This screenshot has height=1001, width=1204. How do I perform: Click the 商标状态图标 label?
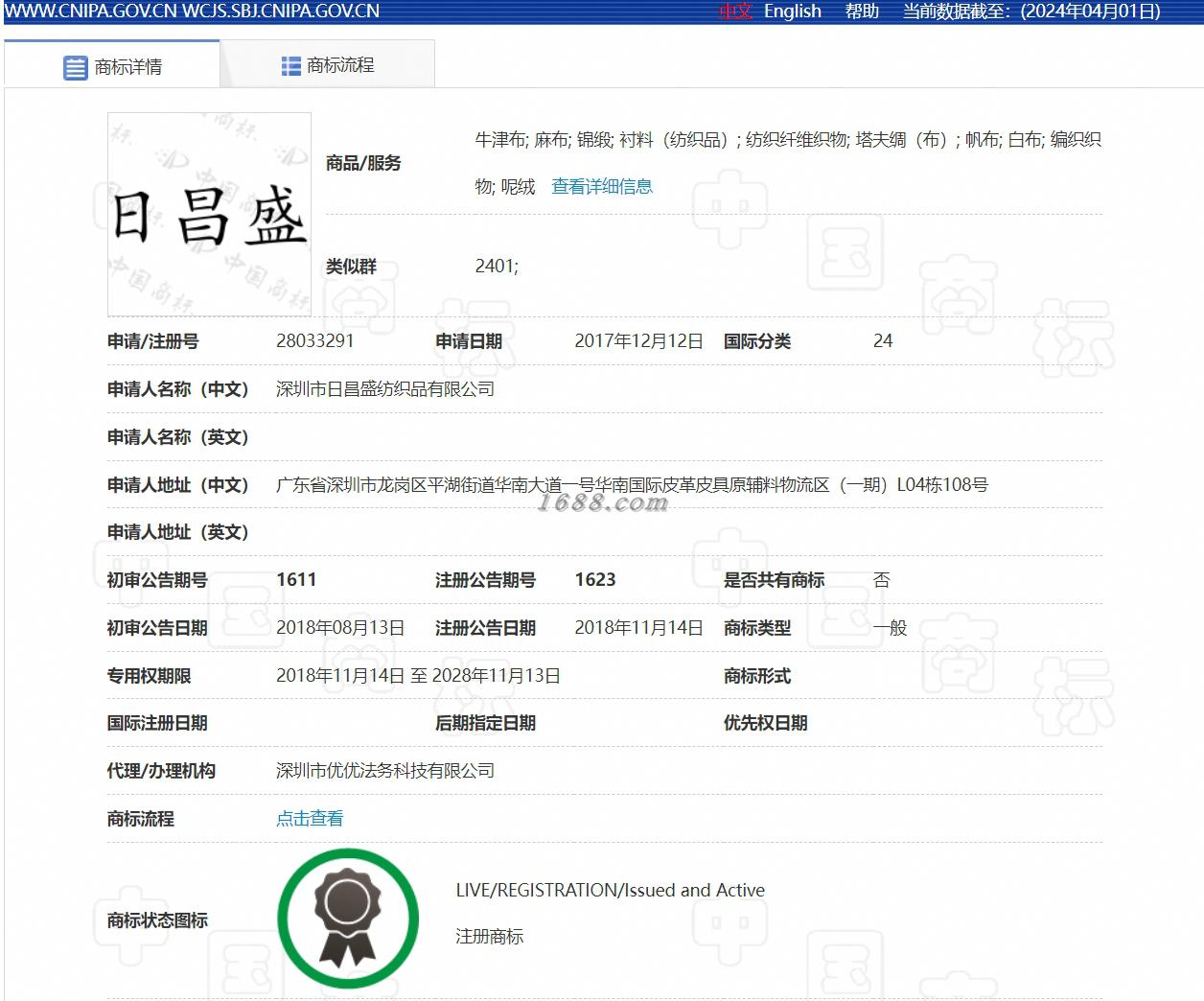point(157,920)
